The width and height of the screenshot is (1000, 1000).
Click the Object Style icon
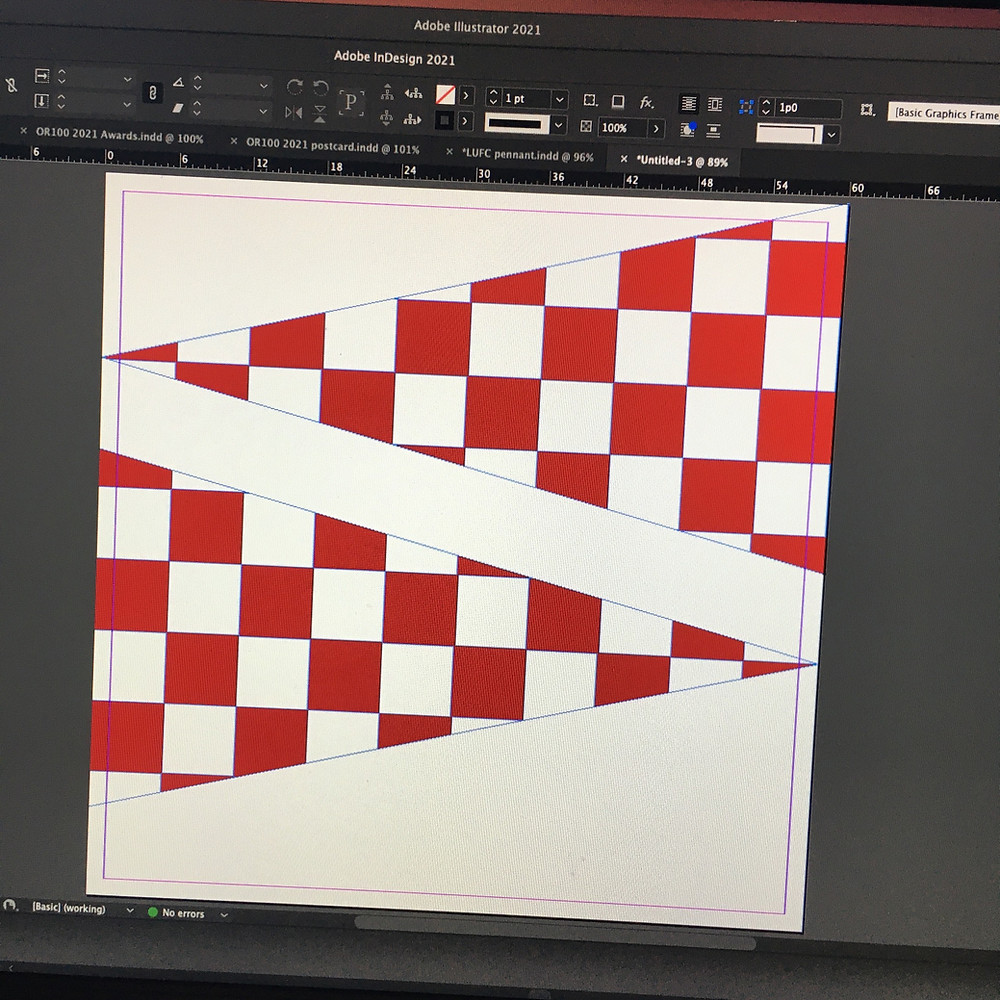pyautogui.click(x=866, y=110)
